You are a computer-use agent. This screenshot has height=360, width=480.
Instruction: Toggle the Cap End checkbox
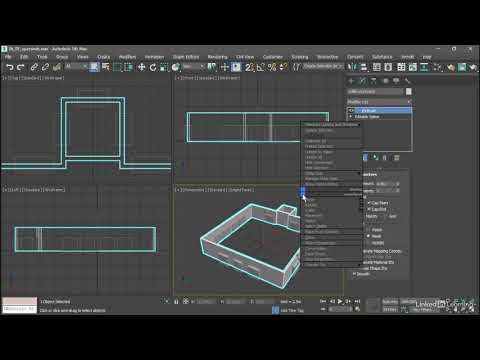pyautogui.click(x=369, y=209)
